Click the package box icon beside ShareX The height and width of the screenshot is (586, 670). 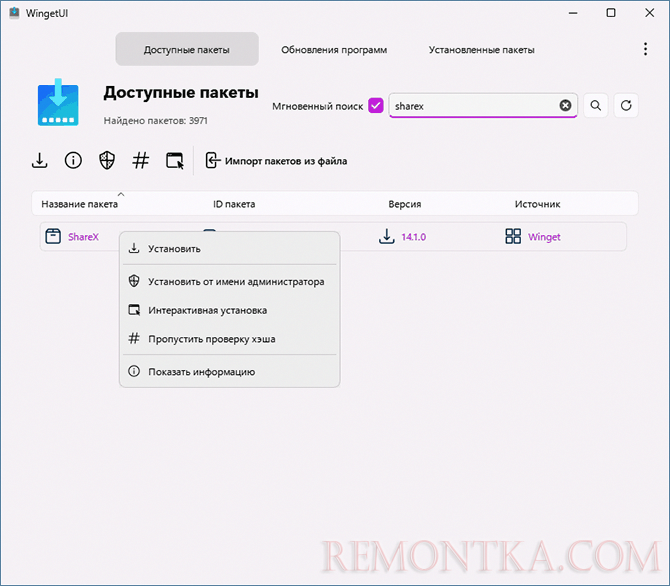tap(53, 236)
